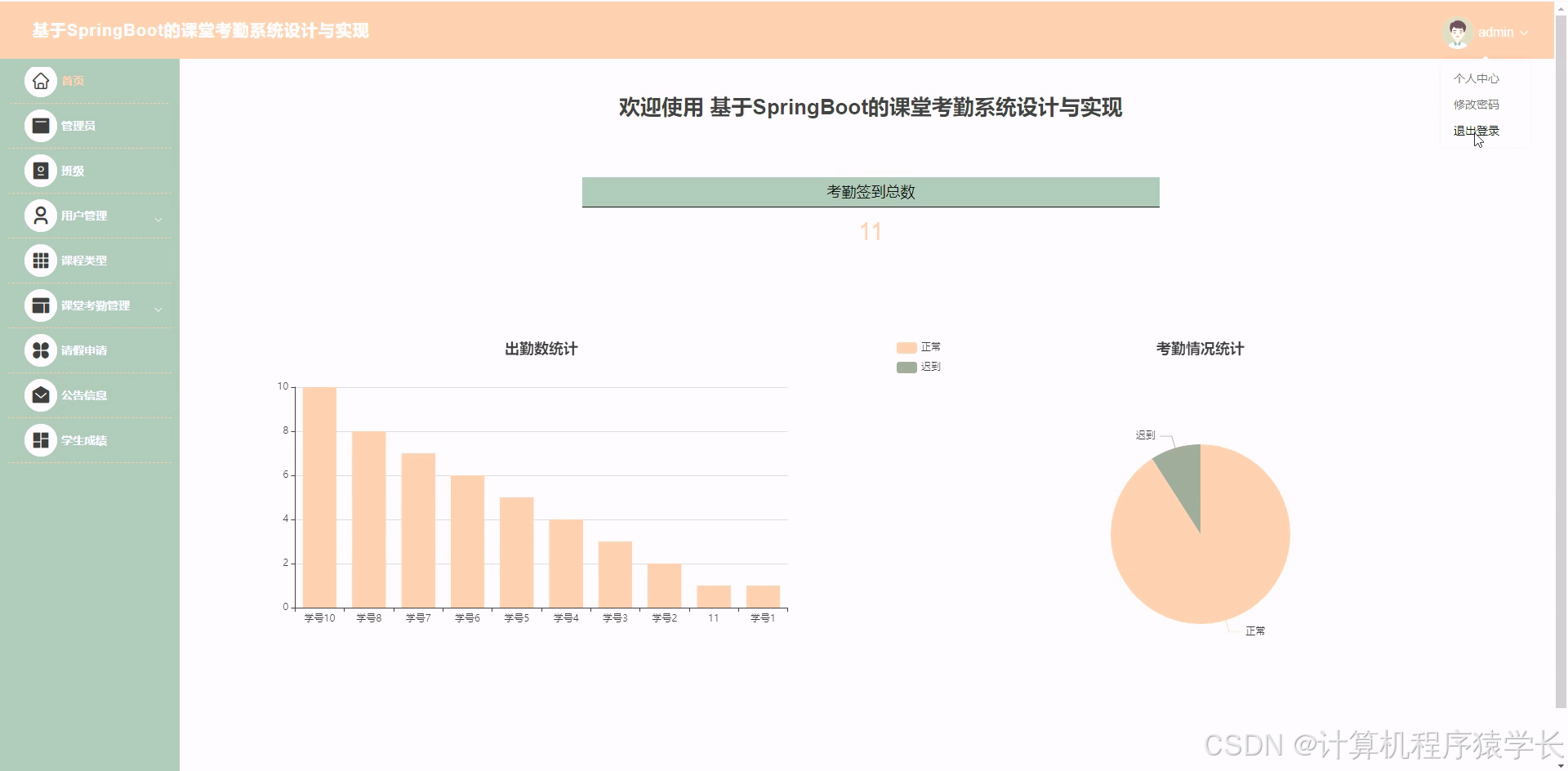1568x771 pixels.
Task: Toggle the 迟到 legend item
Action: point(918,366)
